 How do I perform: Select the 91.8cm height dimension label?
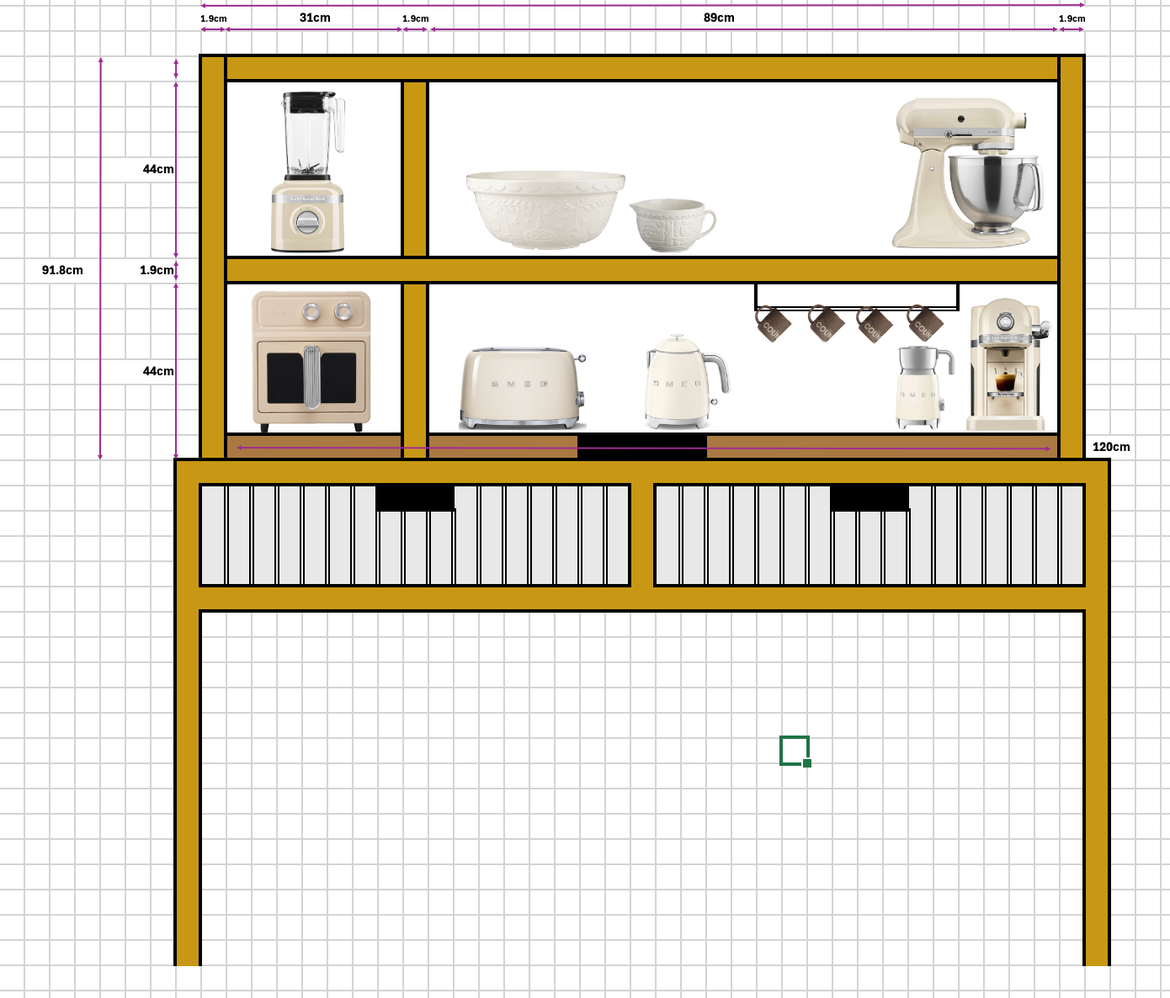click(62, 269)
